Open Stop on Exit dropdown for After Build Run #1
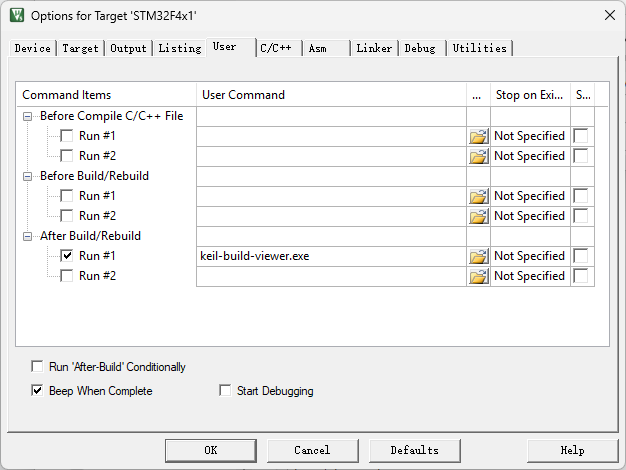Screen dimensions: 626x470 530,256
